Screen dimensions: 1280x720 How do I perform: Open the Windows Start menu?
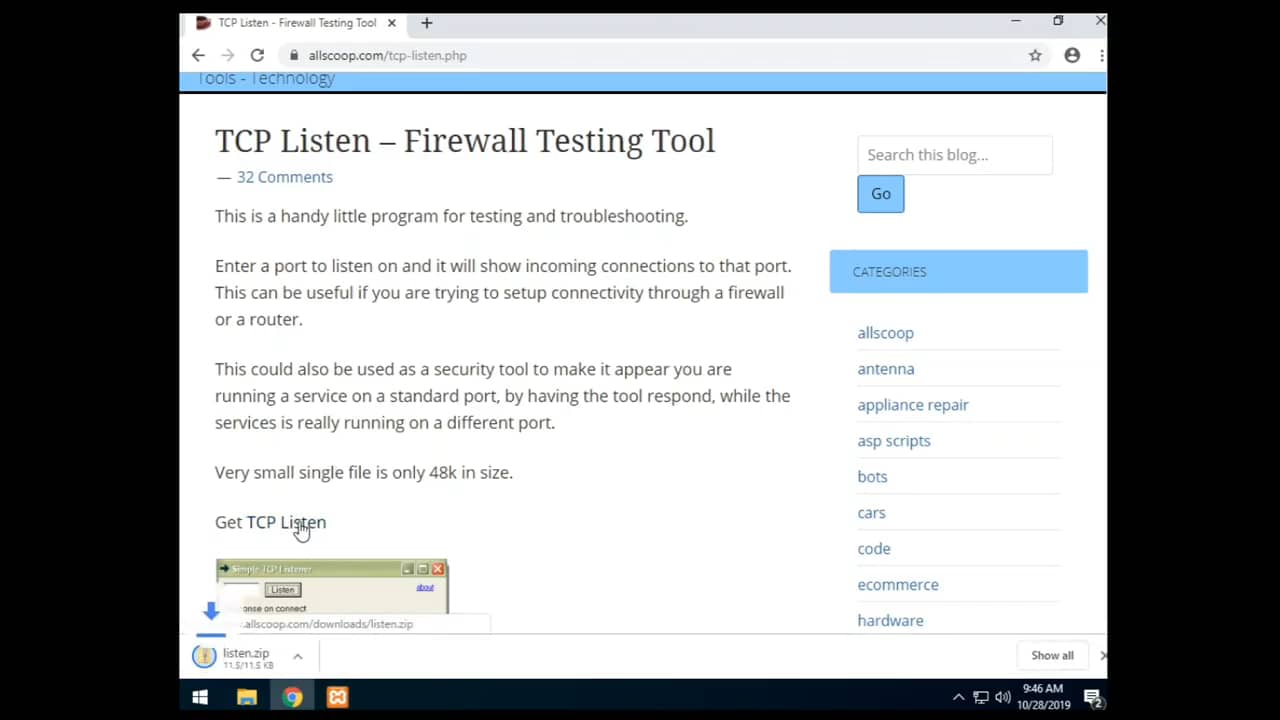point(200,698)
